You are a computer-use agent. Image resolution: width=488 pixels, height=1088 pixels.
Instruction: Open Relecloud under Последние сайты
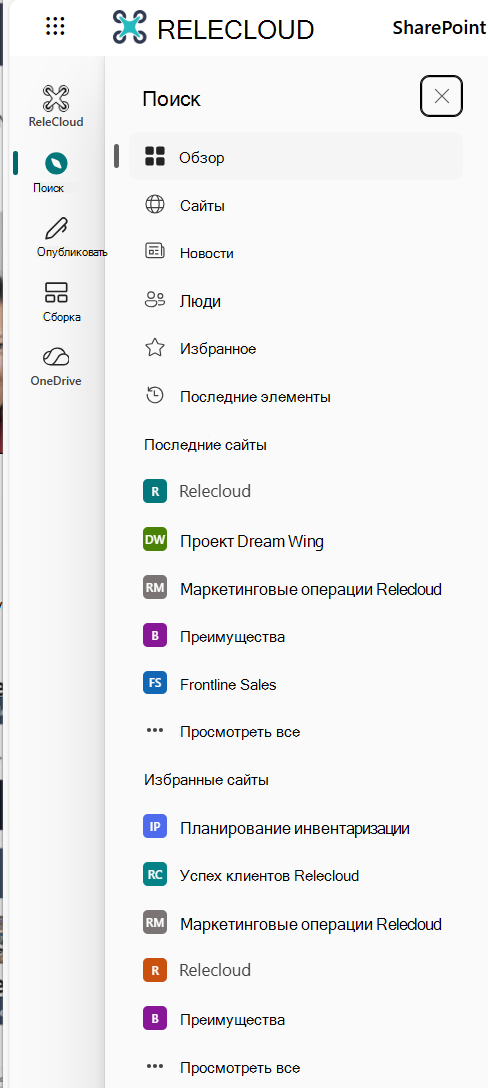[215, 491]
